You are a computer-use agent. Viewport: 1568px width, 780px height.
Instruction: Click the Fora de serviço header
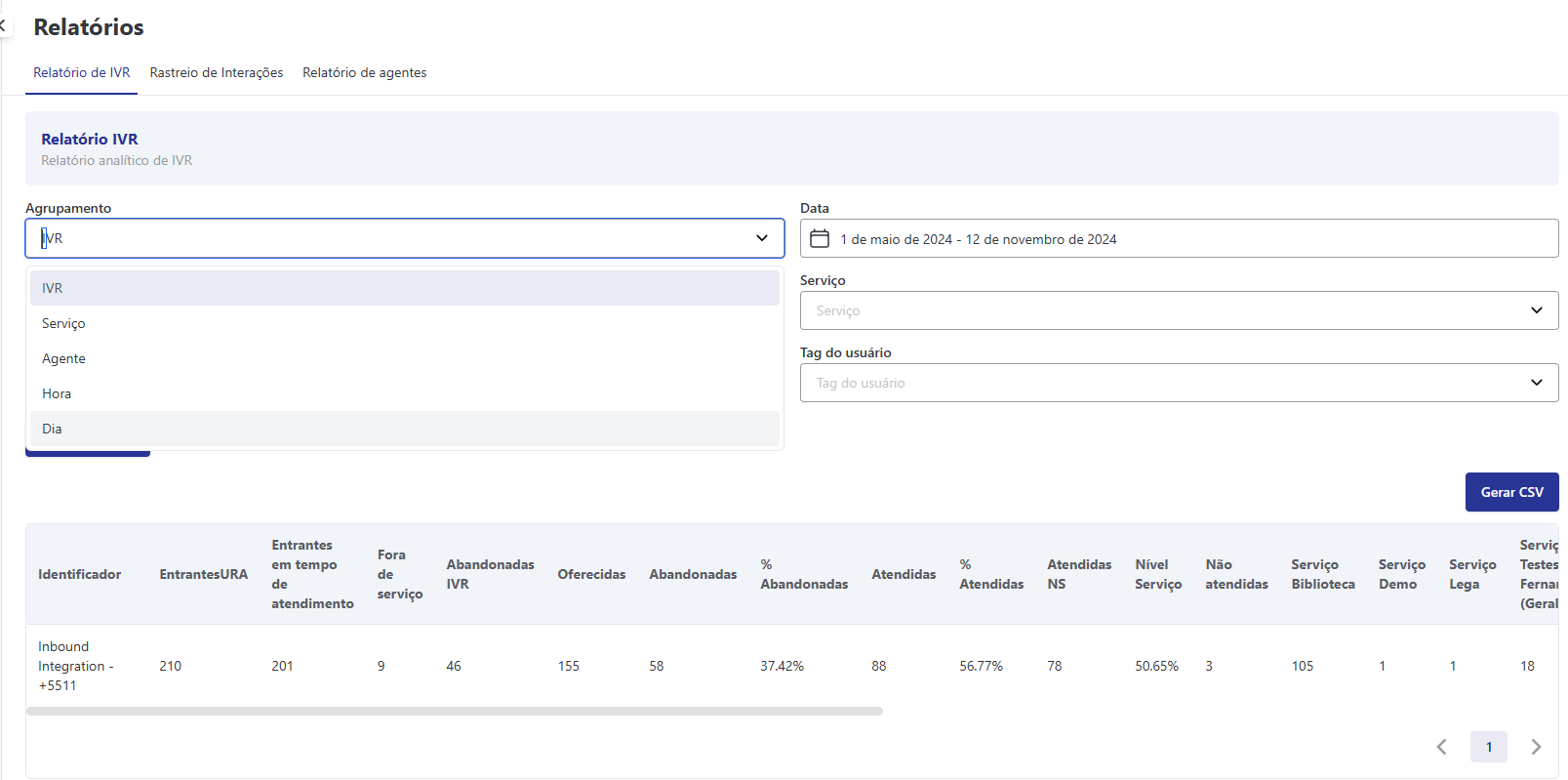pyautogui.click(x=400, y=574)
